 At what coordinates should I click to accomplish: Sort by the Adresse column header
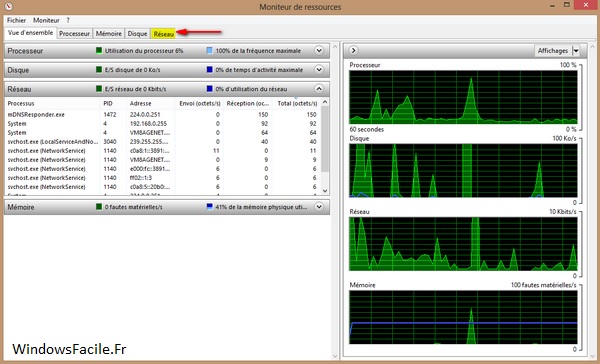click(151, 103)
